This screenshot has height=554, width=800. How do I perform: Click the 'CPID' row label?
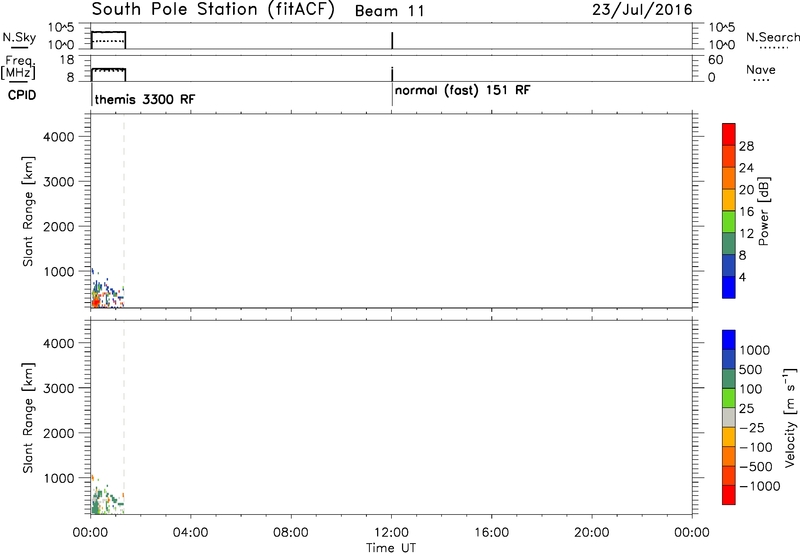[22, 95]
